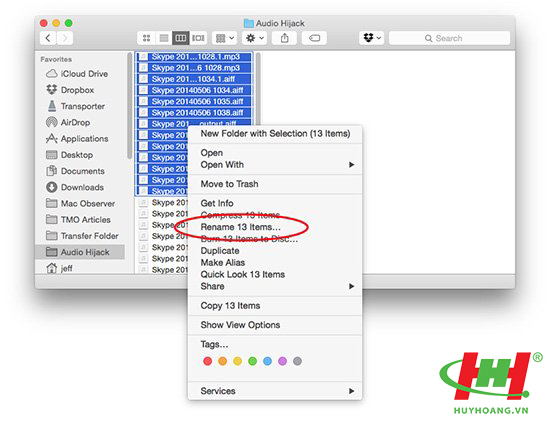Open Transfer Folder in sidebar
This screenshot has width=550, height=421.
(82, 236)
